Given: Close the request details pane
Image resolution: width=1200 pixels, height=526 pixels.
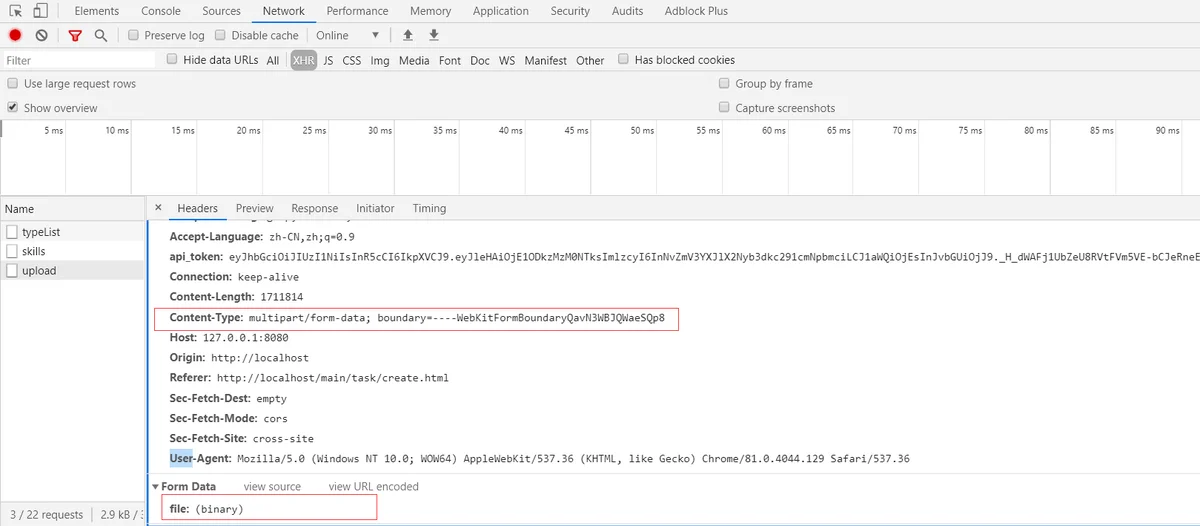Looking at the screenshot, I should click(158, 208).
